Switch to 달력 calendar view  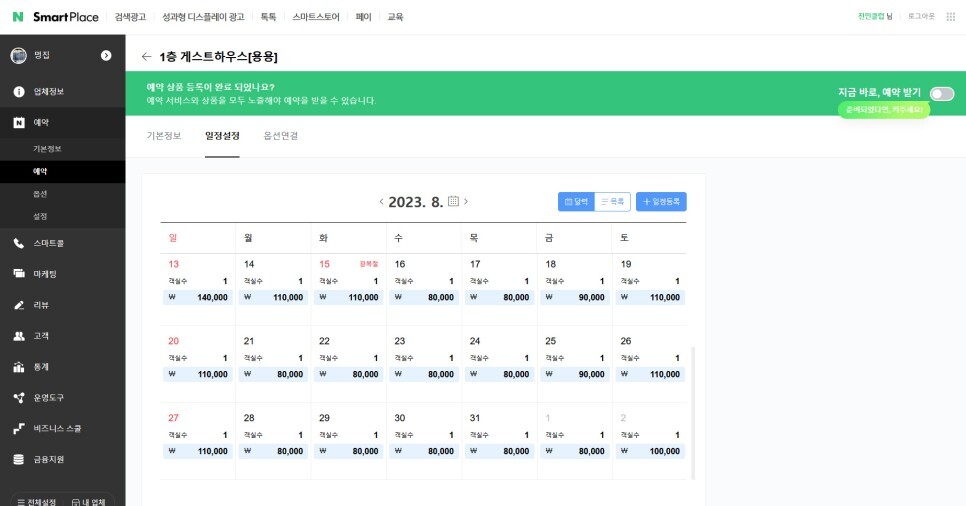coord(576,202)
